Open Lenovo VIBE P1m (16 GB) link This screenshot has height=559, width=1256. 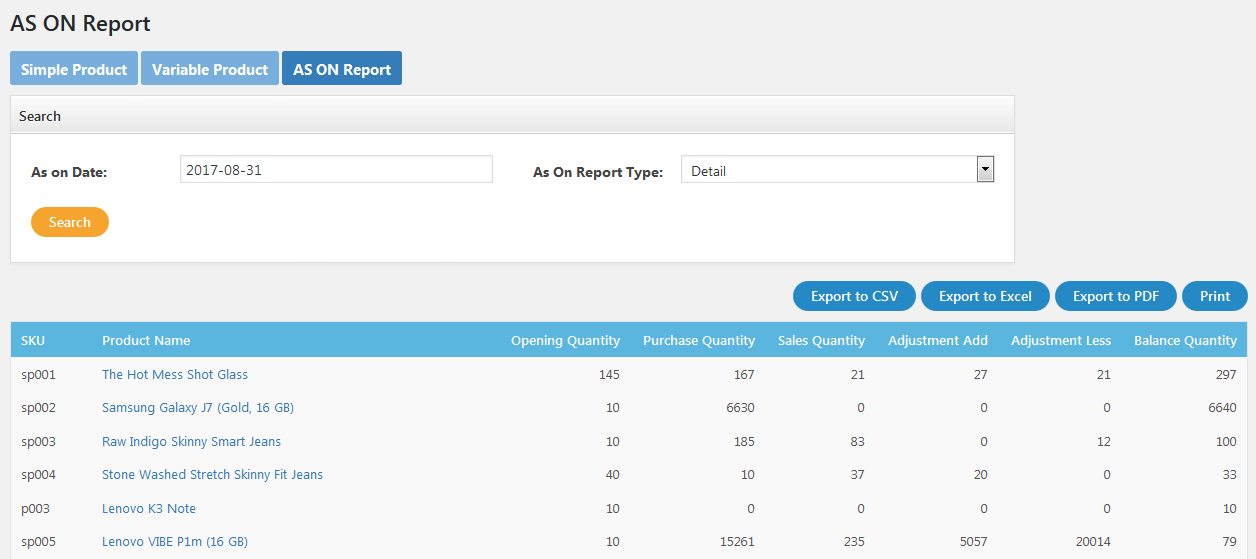[x=175, y=541]
